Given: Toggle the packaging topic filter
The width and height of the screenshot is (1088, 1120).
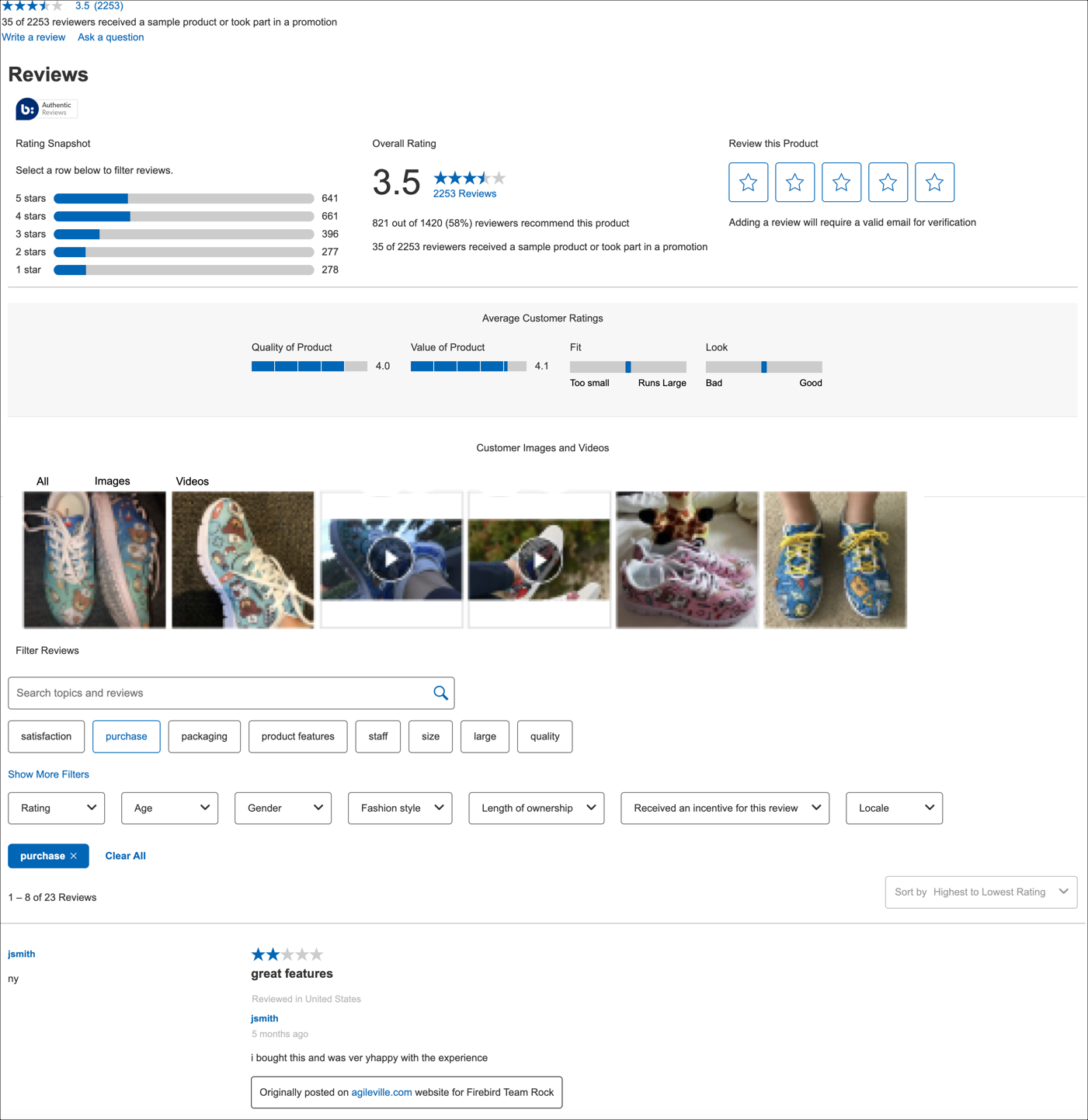Looking at the screenshot, I should click(204, 736).
